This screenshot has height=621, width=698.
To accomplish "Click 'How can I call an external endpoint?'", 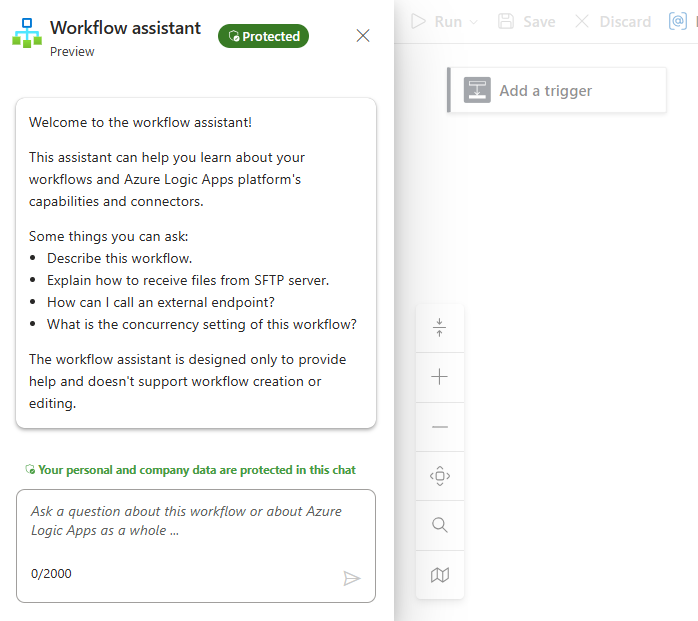I will [x=161, y=302].
